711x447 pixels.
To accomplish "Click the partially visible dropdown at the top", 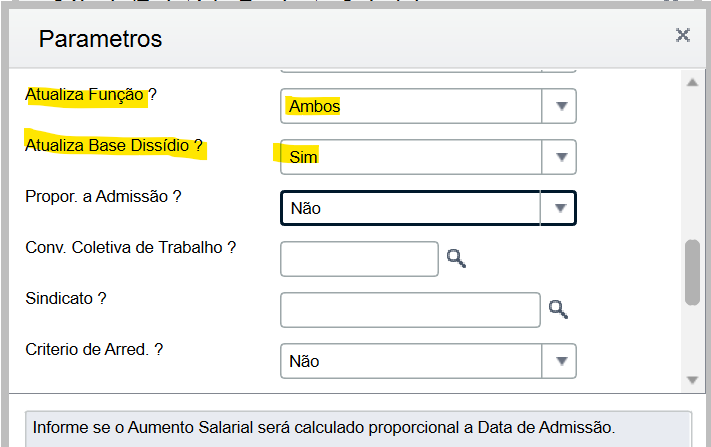I will [427, 67].
